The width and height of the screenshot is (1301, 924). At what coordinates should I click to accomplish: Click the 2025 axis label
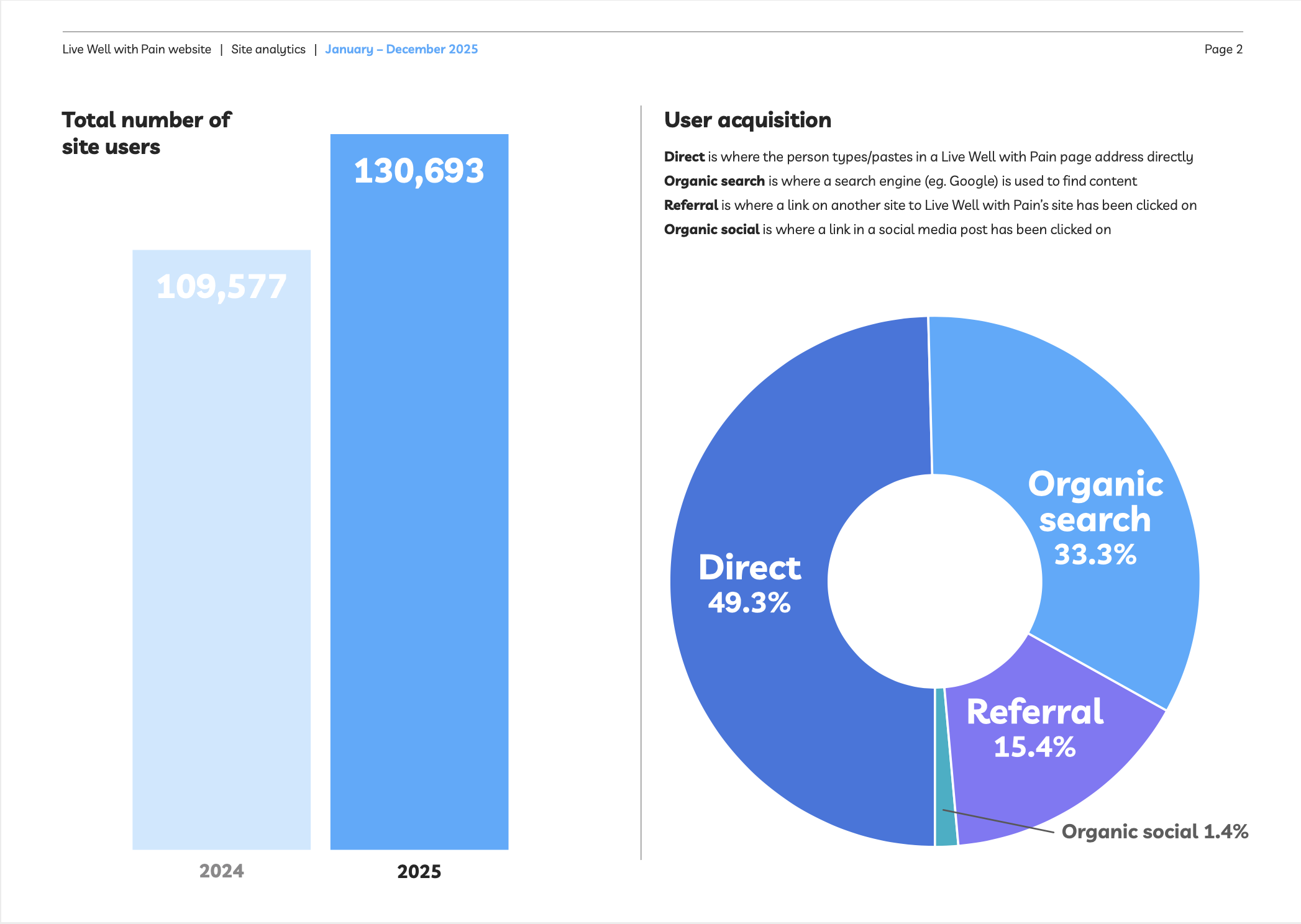(x=419, y=871)
